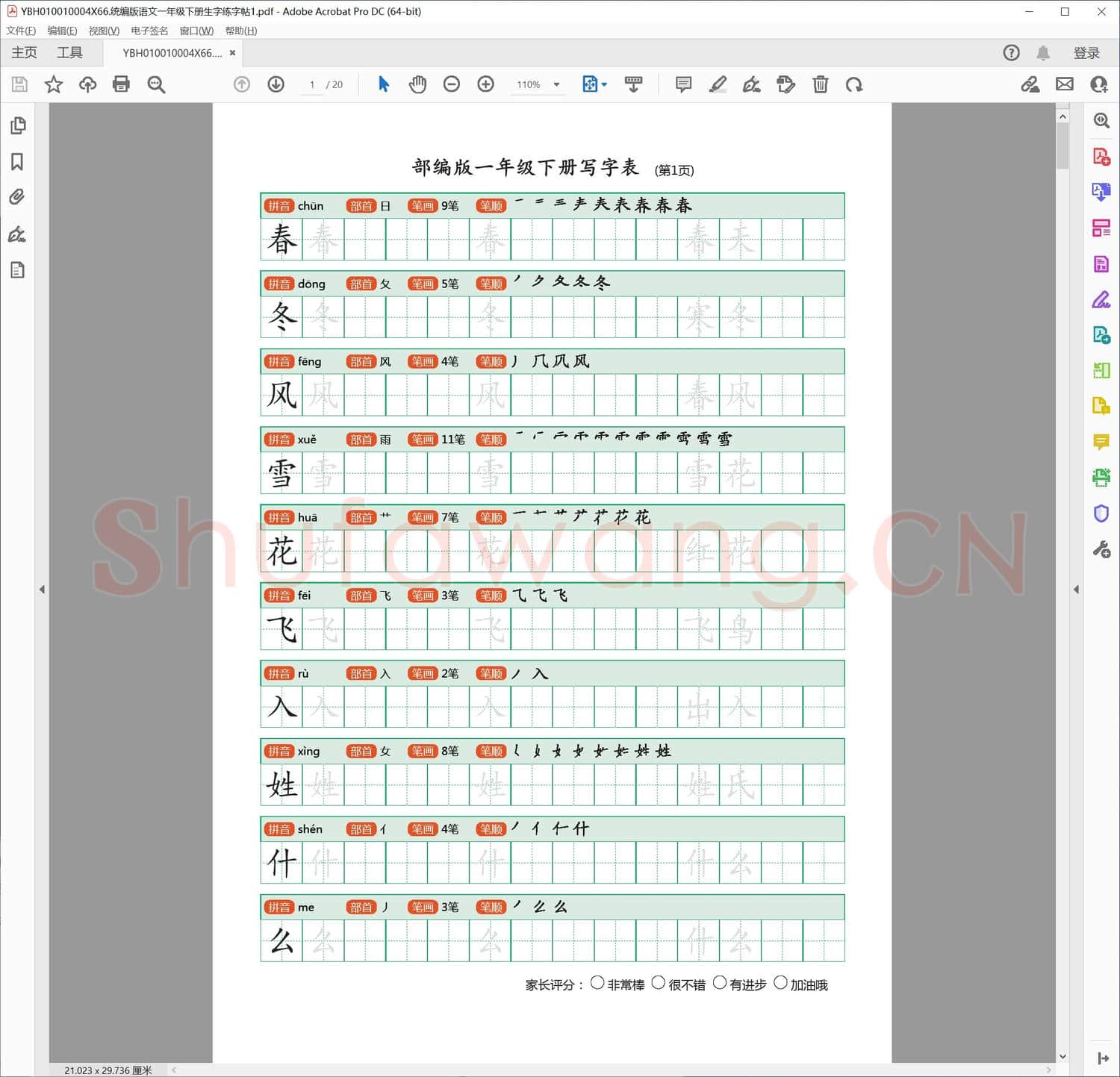Print the document

coord(121,84)
